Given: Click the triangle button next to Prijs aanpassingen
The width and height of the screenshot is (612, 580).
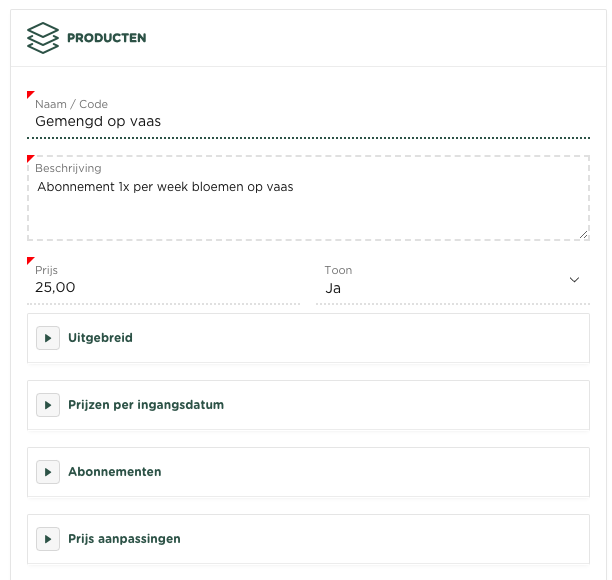Looking at the screenshot, I should [47, 539].
